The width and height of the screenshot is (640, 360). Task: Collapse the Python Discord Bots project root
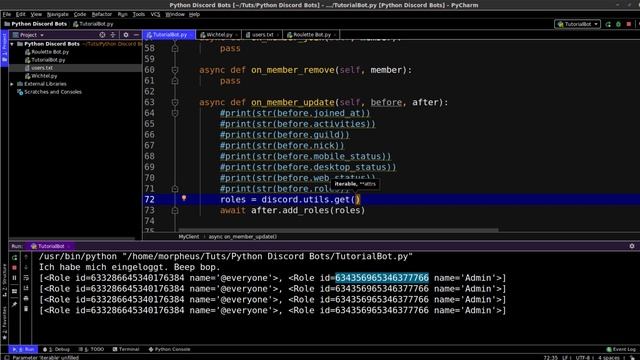pyautogui.click(x=12, y=44)
